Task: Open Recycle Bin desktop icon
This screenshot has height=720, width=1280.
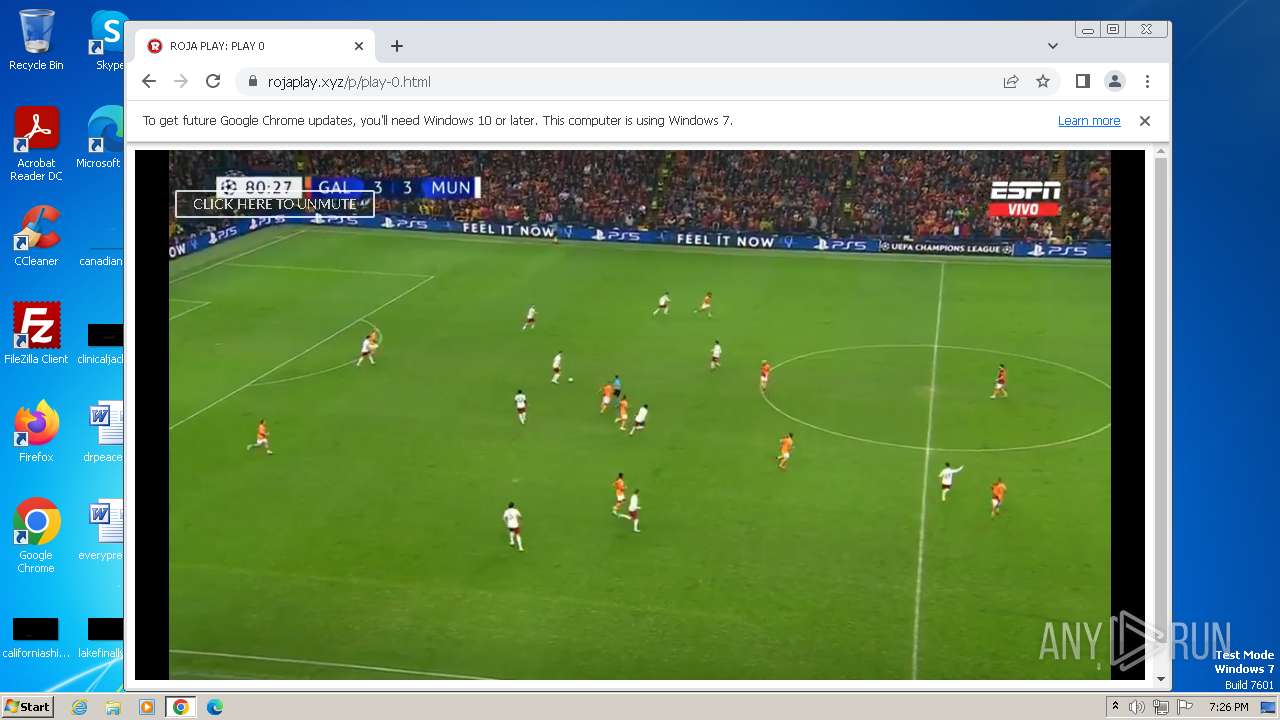Action: pos(36,40)
